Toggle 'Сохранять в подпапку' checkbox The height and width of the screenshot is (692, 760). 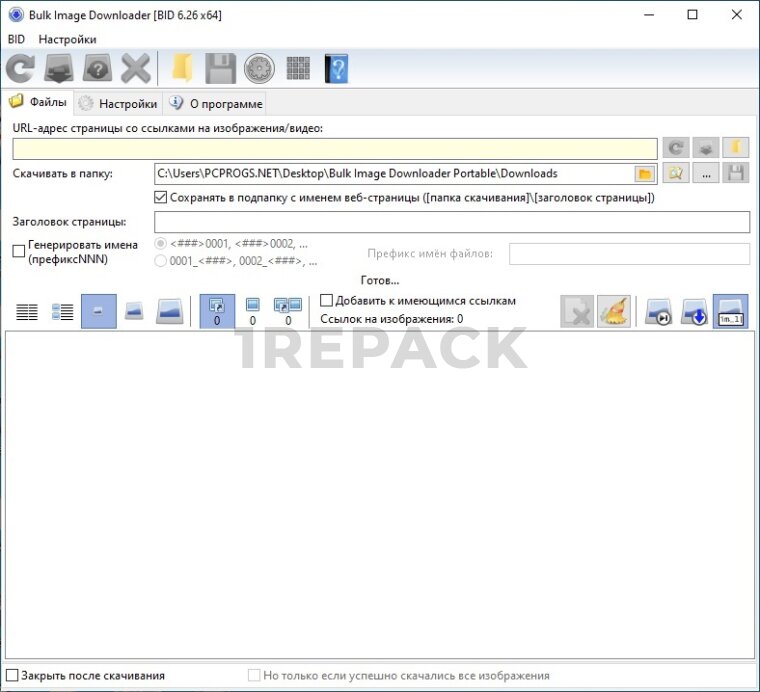coord(161,198)
